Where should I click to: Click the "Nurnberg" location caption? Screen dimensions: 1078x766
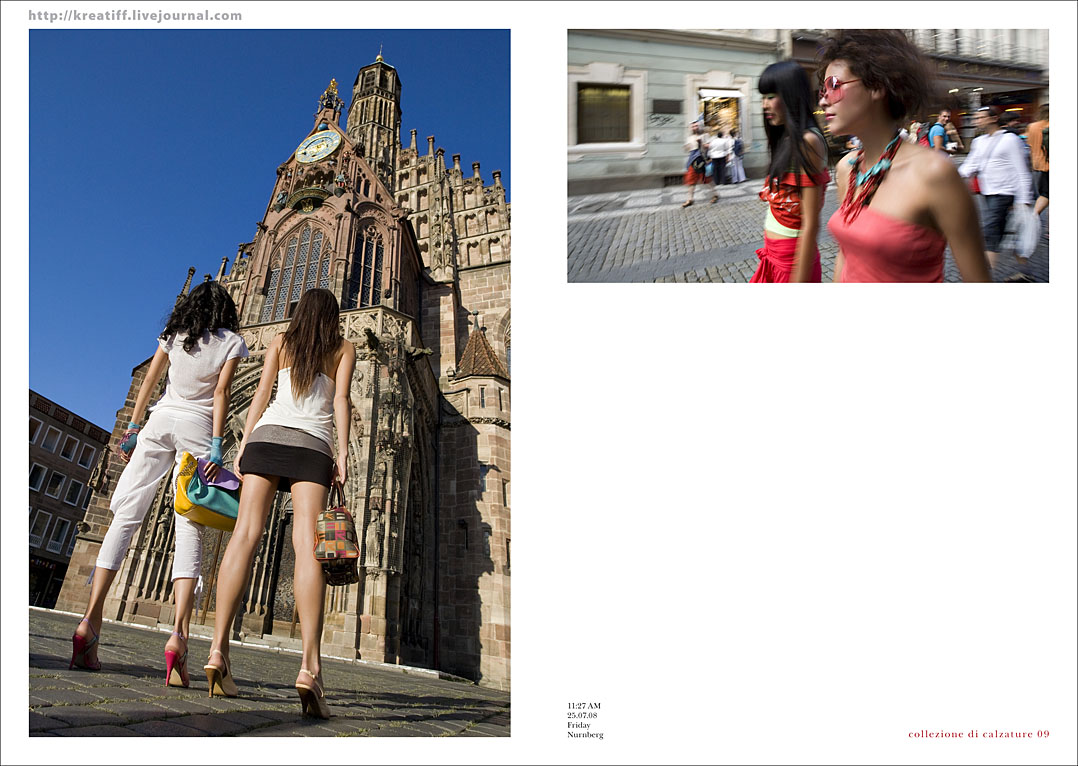(585, 735)
